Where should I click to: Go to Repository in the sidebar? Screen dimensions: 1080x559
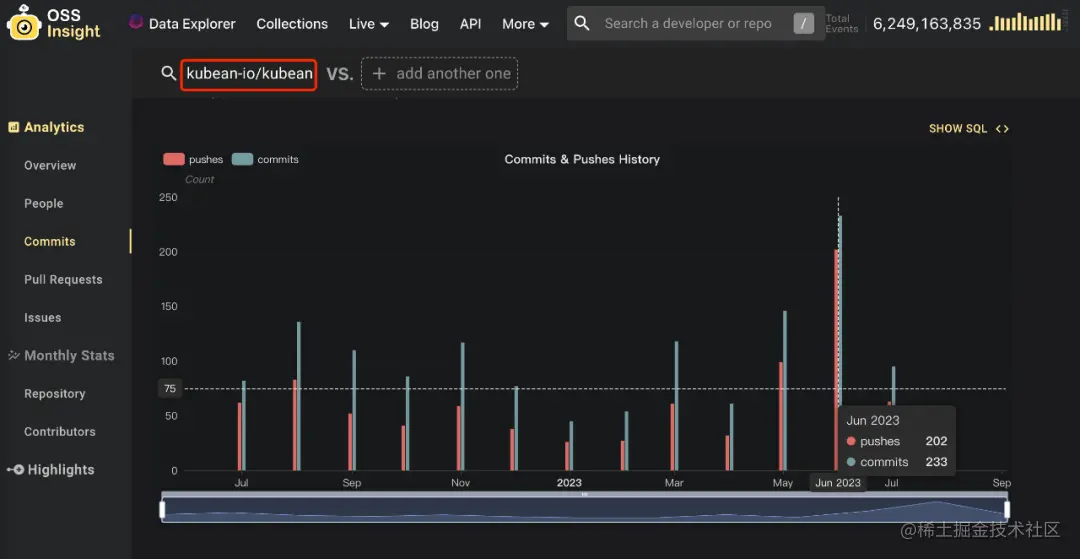(54, 394)
